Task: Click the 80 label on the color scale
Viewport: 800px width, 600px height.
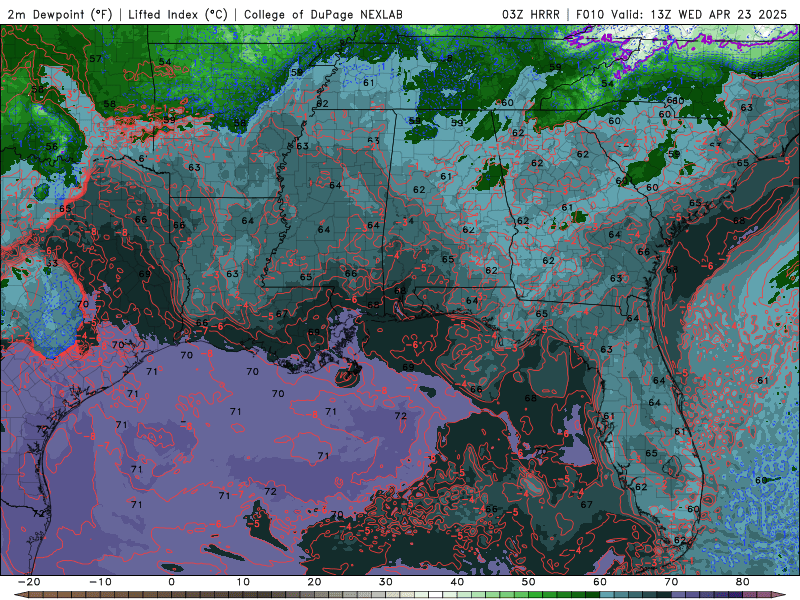Action: (743, 582)
